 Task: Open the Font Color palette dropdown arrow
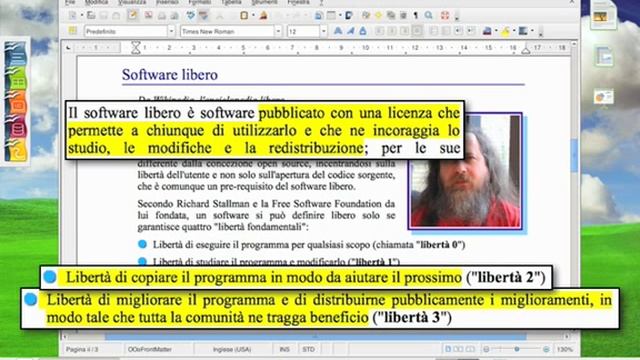(x=496, y=31)
